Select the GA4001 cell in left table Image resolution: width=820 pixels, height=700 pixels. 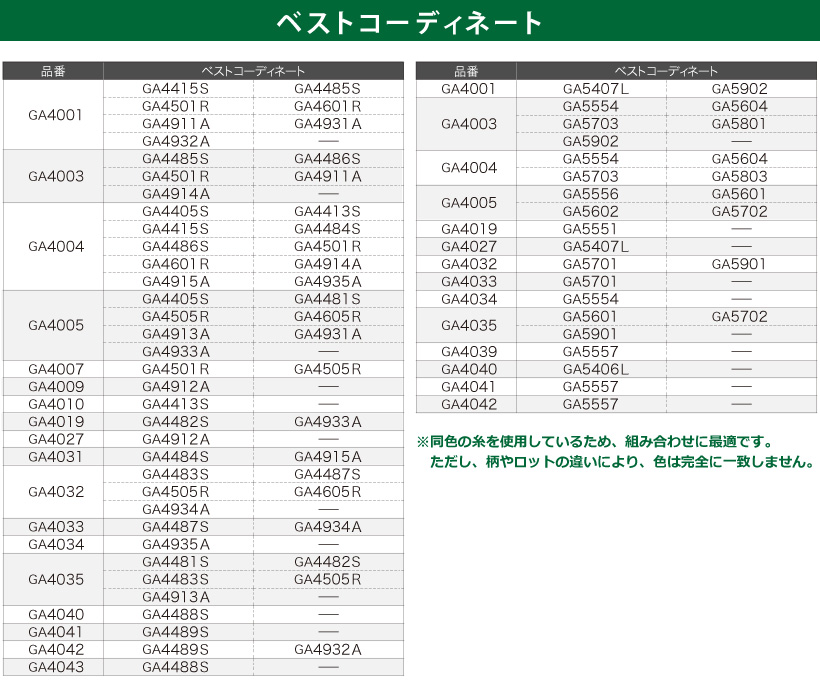tap(55, 115)
